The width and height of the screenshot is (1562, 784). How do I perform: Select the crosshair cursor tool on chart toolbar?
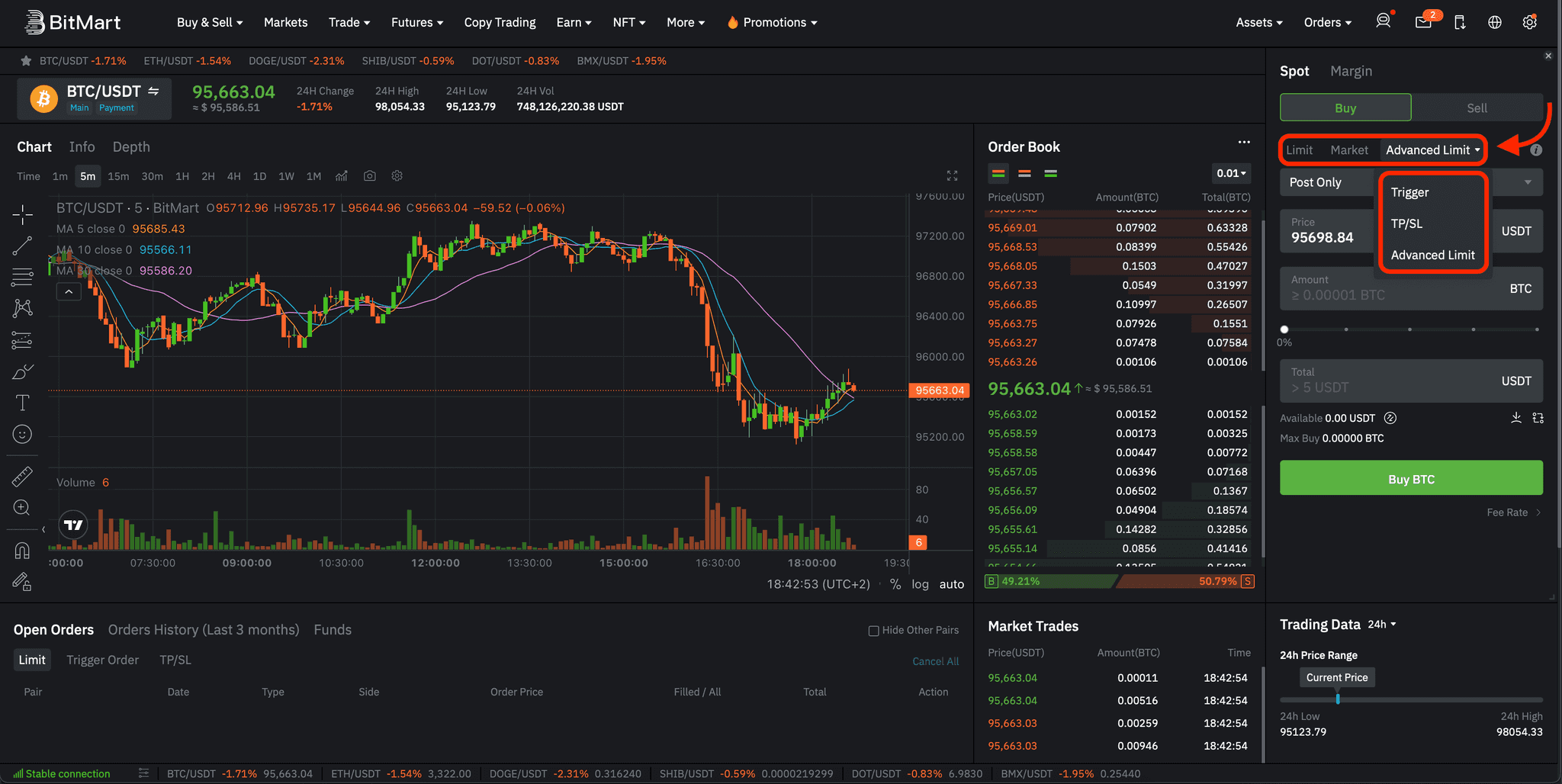point(21,215)
